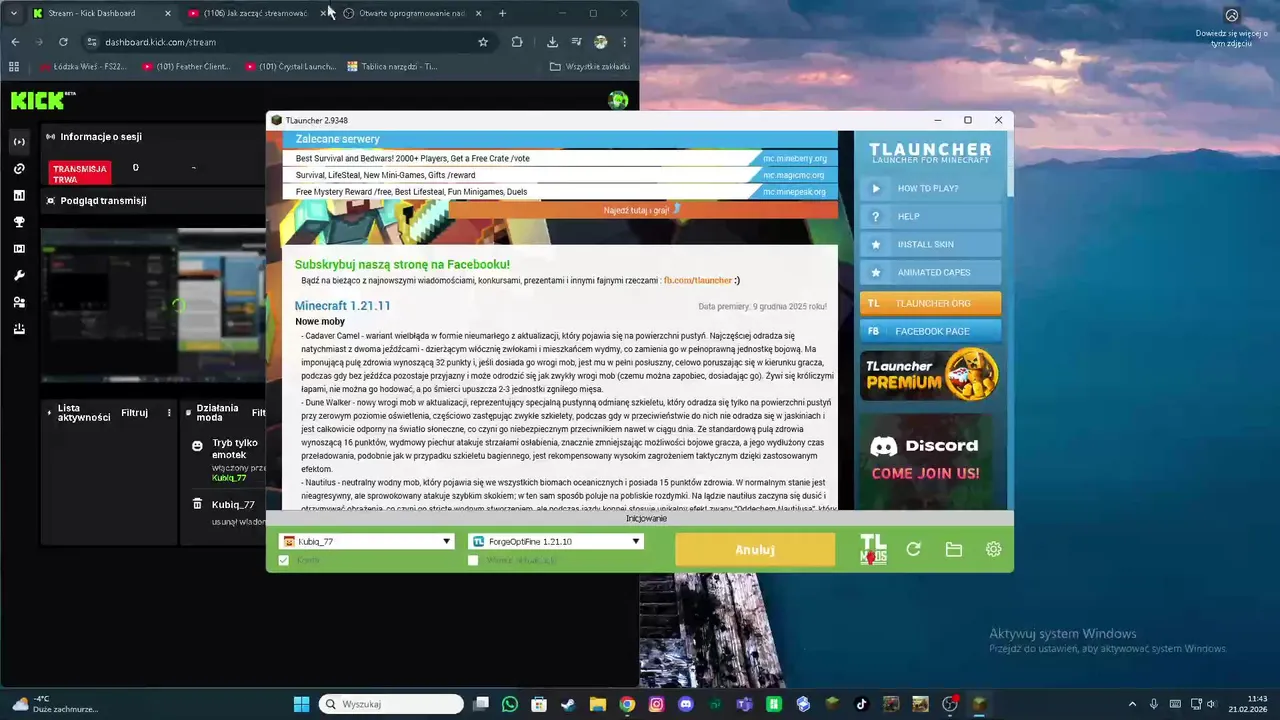This screenshot has height=720, width=1280.
Task: Open community users icon in Kick sidebar
Action: [x=19, y=302]
